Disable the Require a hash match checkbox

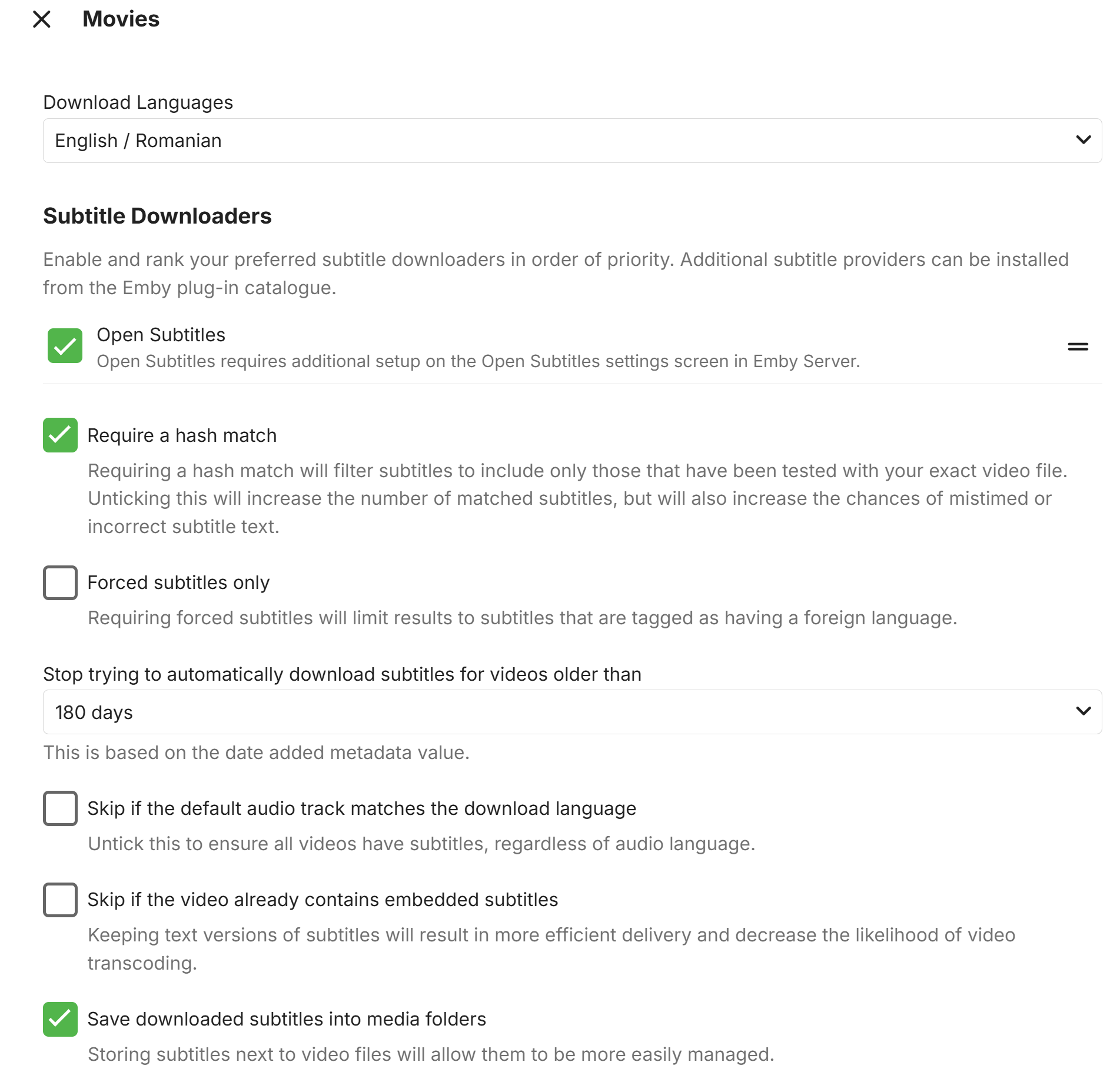click(60, 435)
